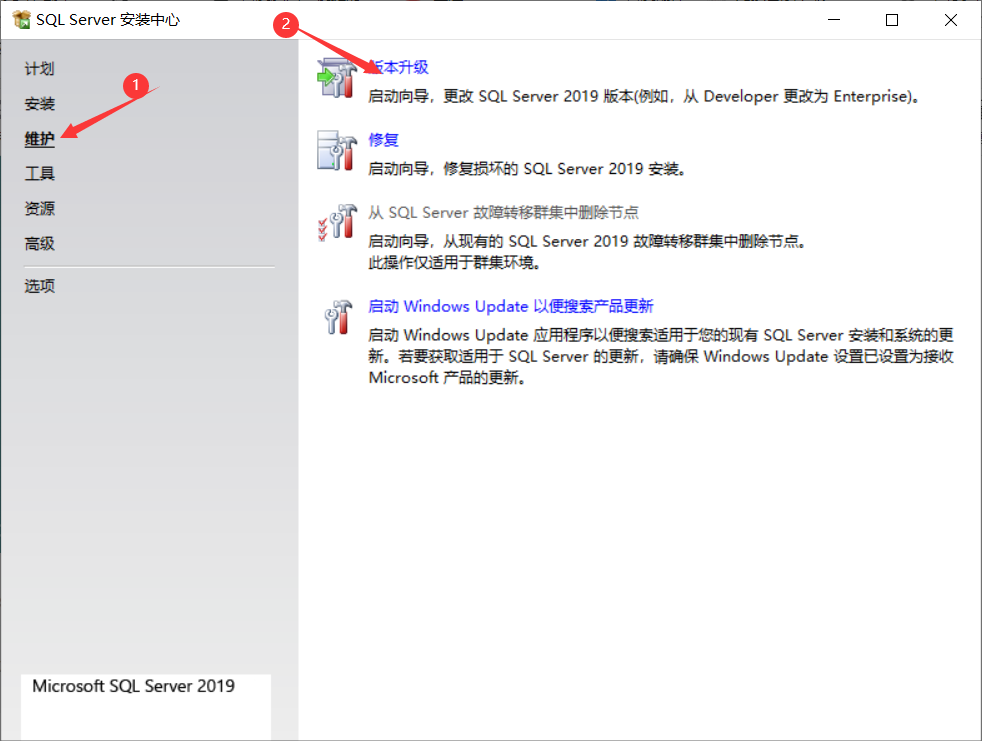Select the underlined 维护 entry

coord(39,140)
